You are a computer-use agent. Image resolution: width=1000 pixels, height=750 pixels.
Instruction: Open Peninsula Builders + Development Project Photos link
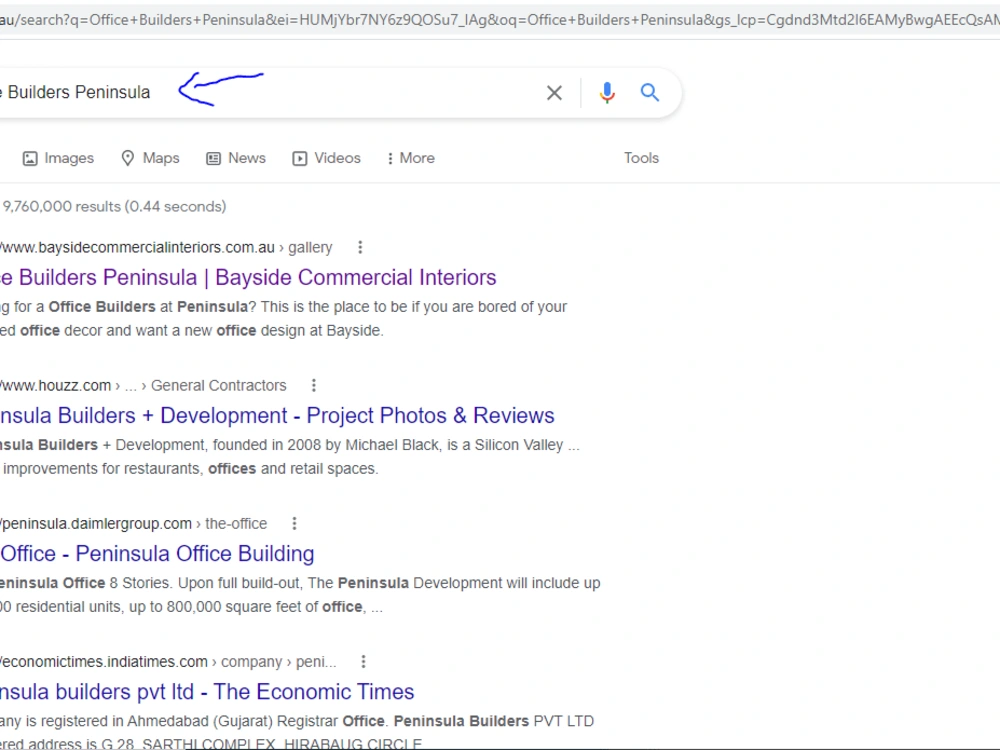point(277,416)
